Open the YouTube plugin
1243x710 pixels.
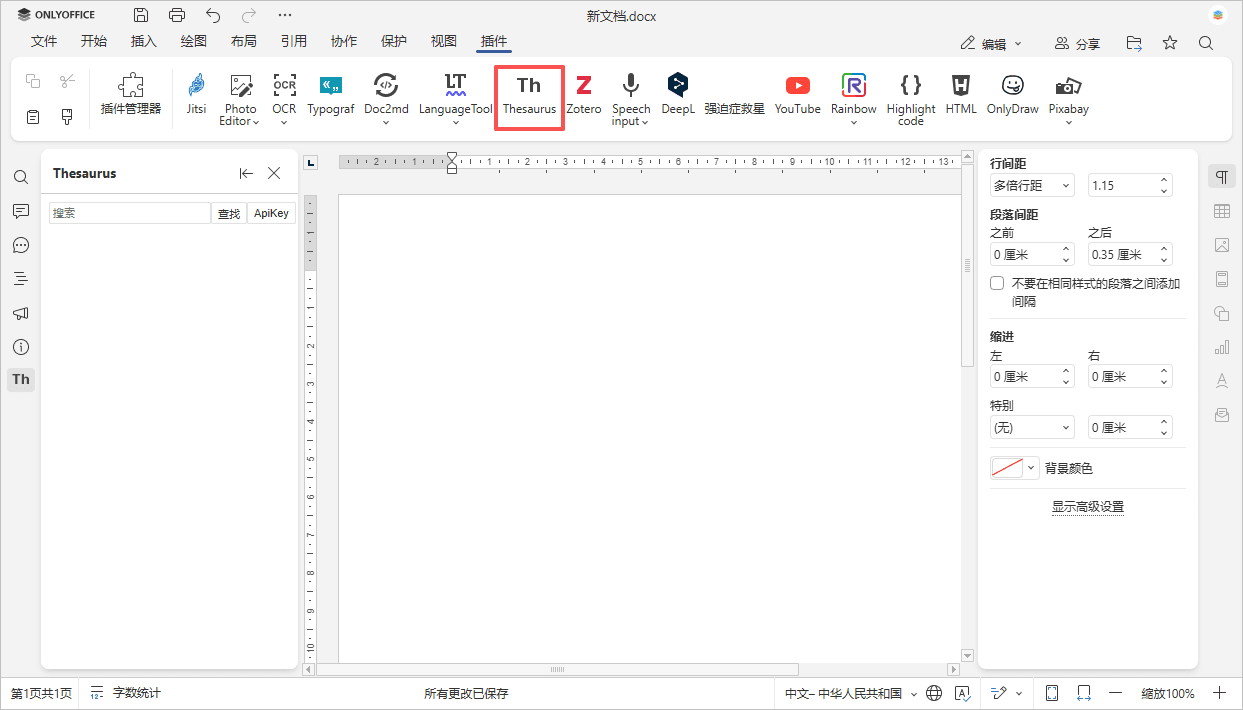797,98
